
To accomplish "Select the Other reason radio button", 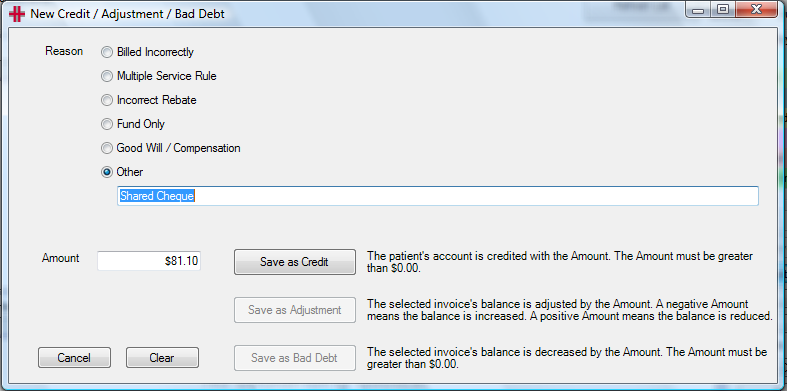I will click(x=107, y=172).
